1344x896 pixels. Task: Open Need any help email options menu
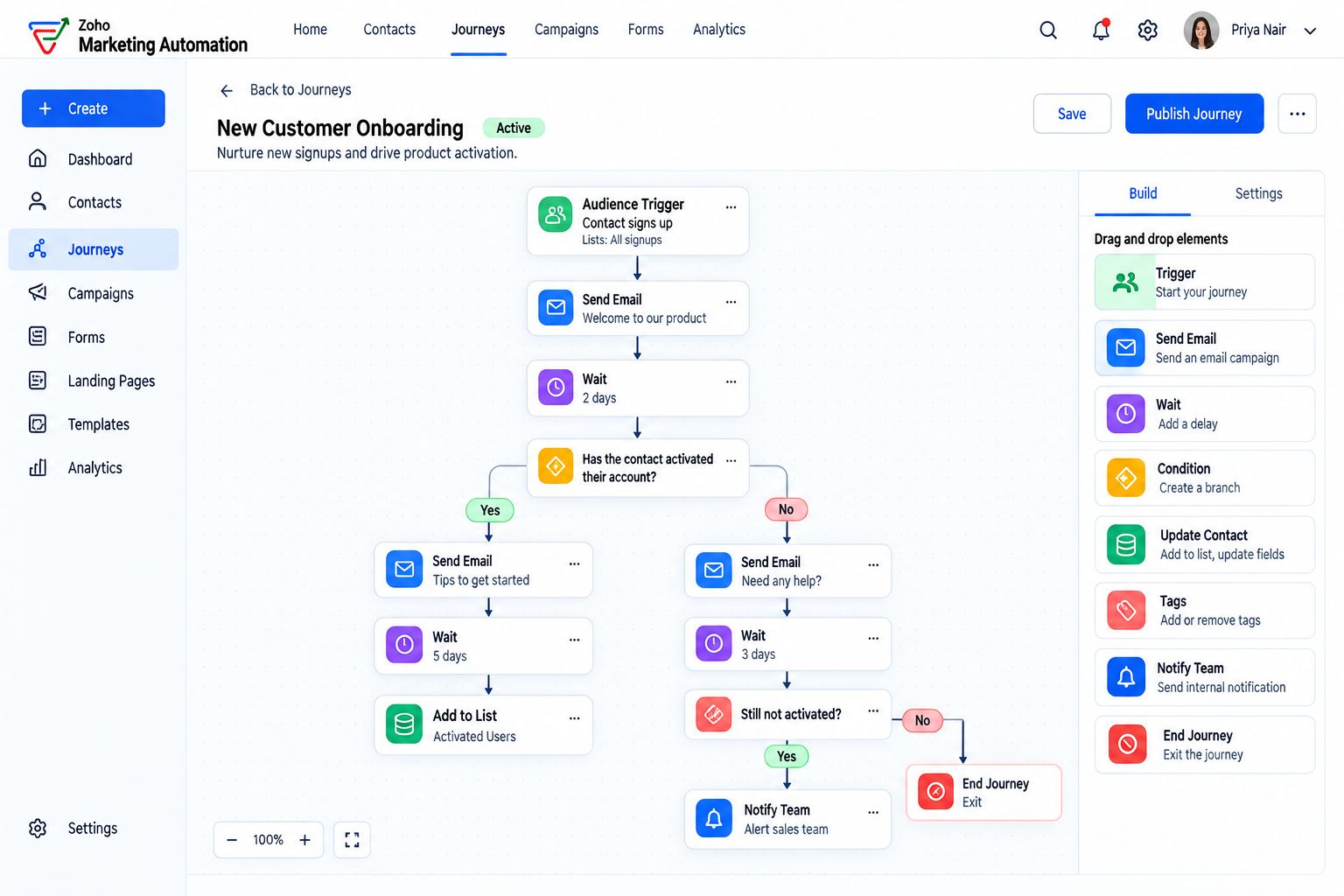click(872, 564)
